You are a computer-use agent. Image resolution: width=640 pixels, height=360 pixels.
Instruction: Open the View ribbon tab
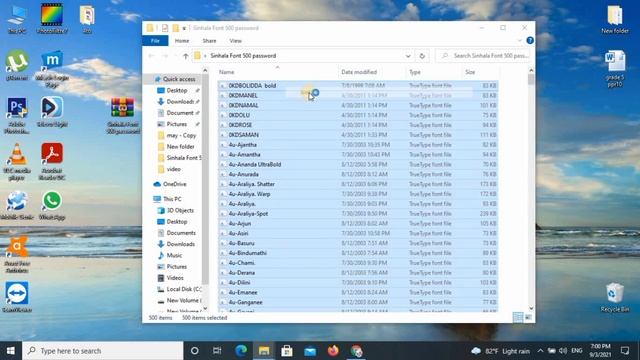236,41
